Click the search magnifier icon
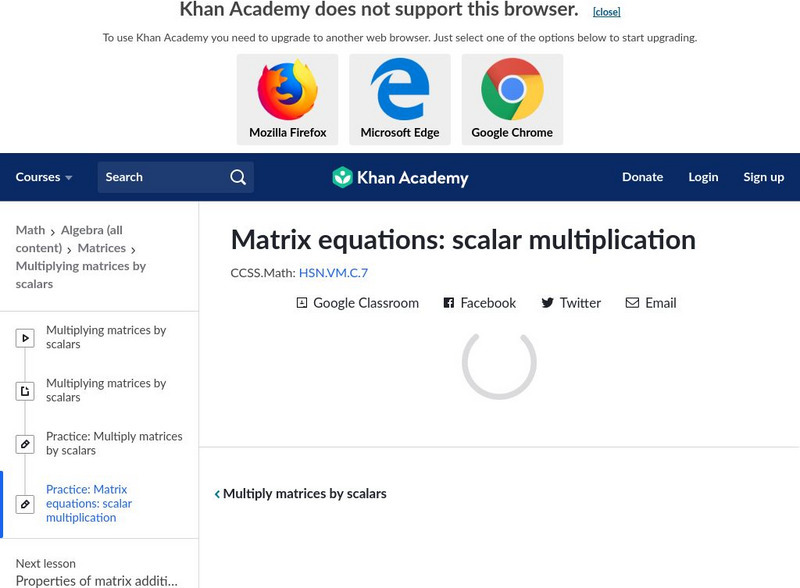 (238, 177)
